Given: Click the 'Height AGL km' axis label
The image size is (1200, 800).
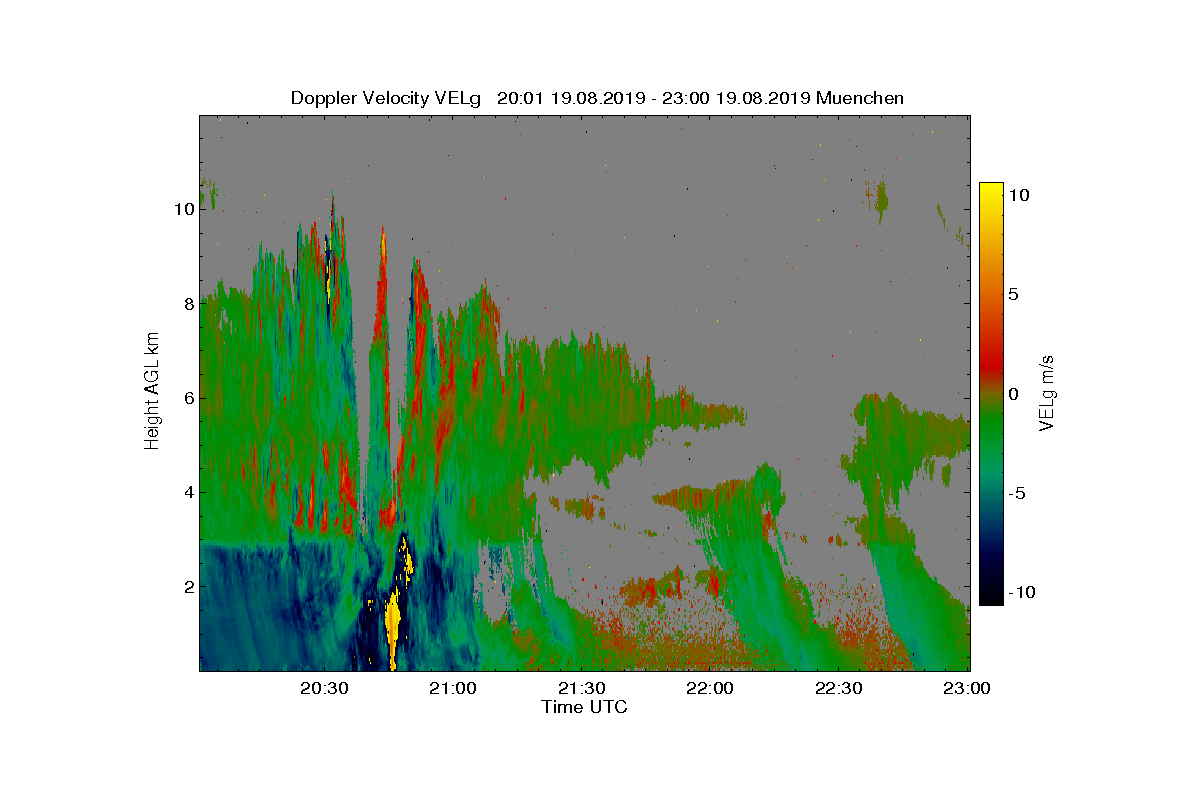Looking at the screenshot, I should click(x=152, y=390).
